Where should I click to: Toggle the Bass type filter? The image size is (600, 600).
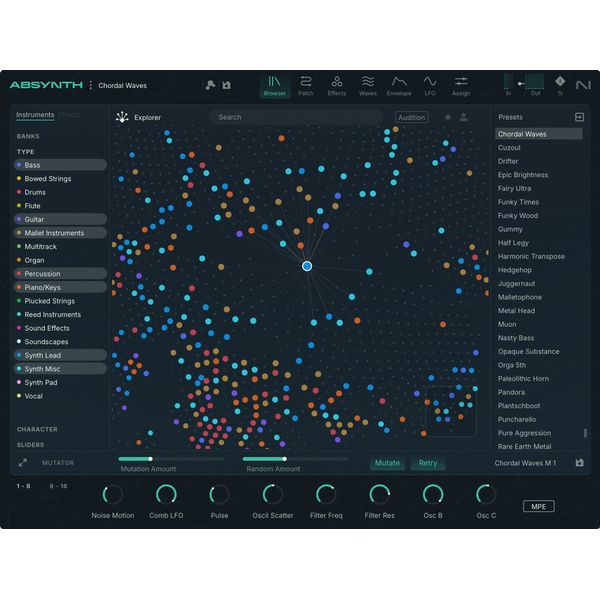pos(60,165)
